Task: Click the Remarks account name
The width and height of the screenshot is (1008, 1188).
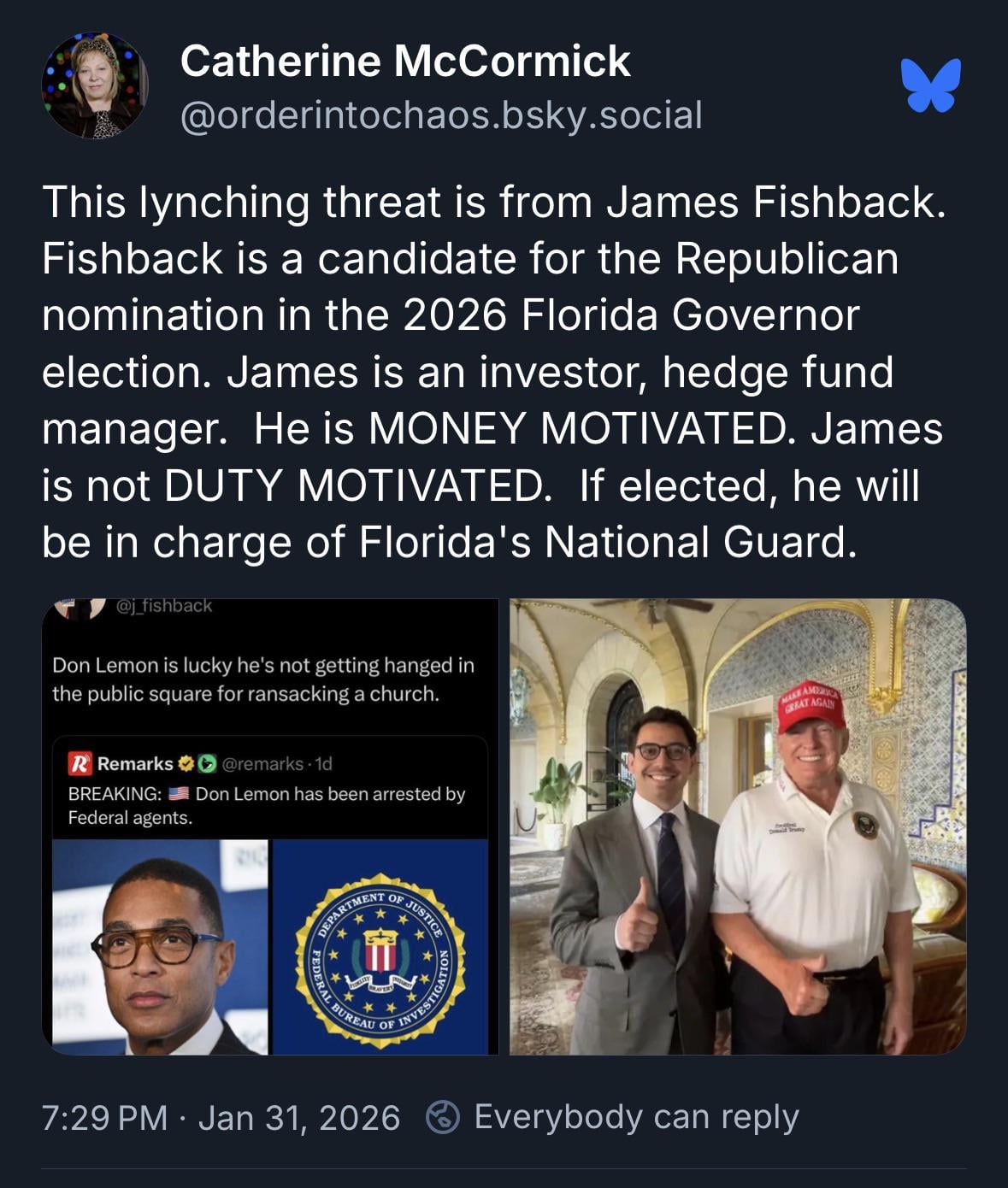Action: point(135,763)
